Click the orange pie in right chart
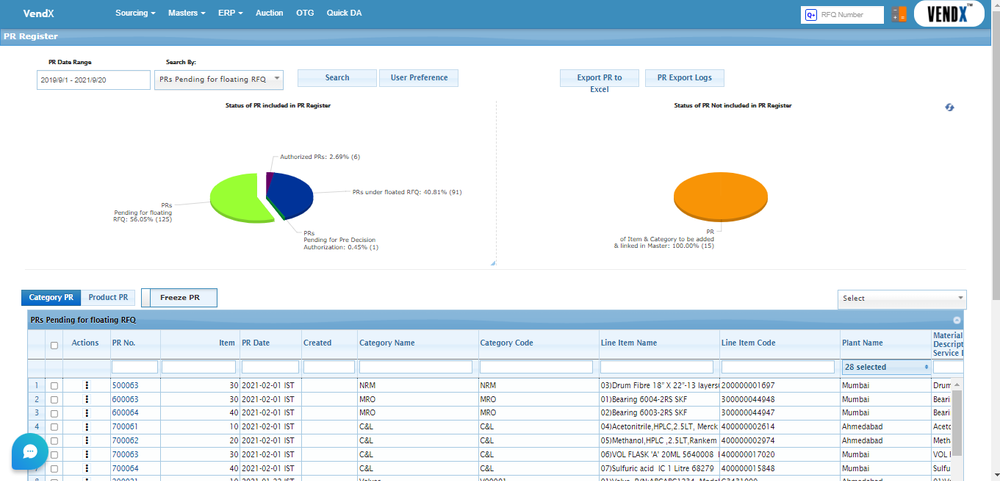The image size is (1000, 481). (720, 195)
